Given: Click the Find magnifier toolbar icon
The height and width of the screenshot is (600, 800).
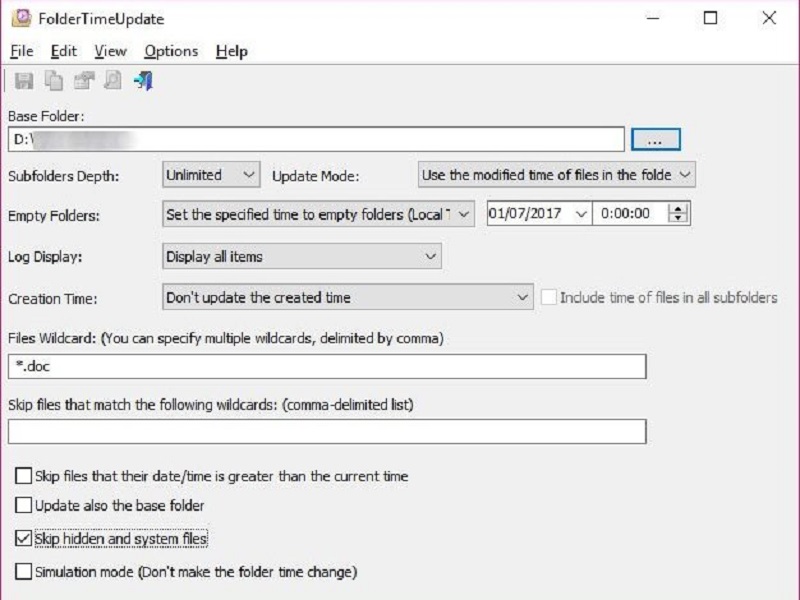Looking at the screenshot, I should [112, 81].
